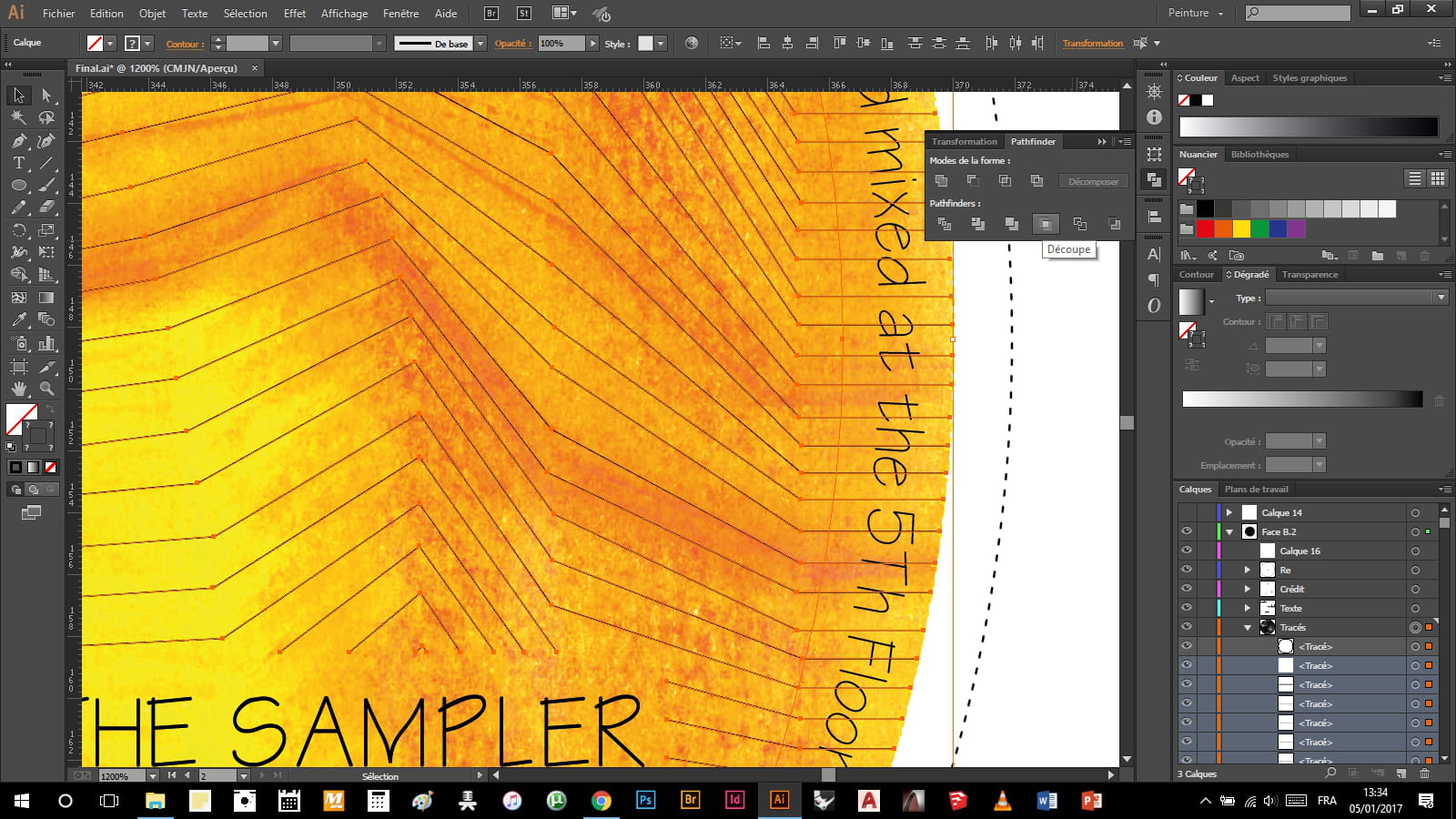Screen dimensions: 1456x819
Task: Select the Gradient tool in toolbox
Action: click(46, 298)
